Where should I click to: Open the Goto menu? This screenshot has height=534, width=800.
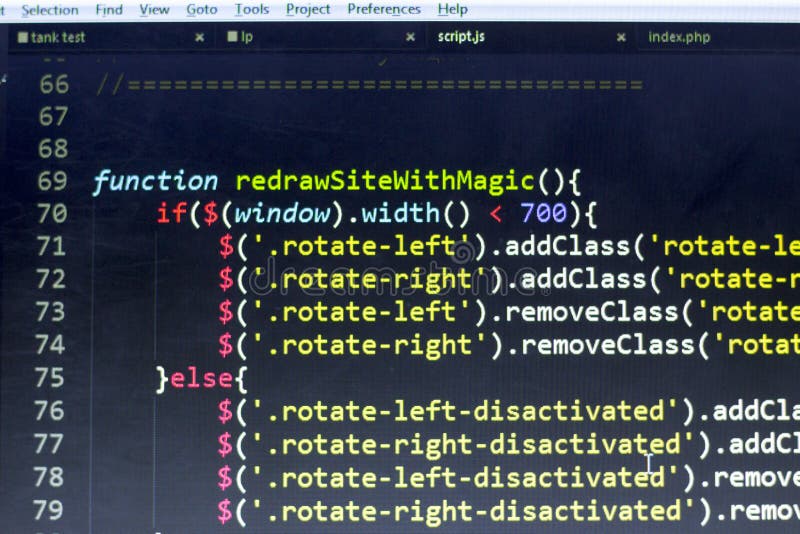click(202, 9)
